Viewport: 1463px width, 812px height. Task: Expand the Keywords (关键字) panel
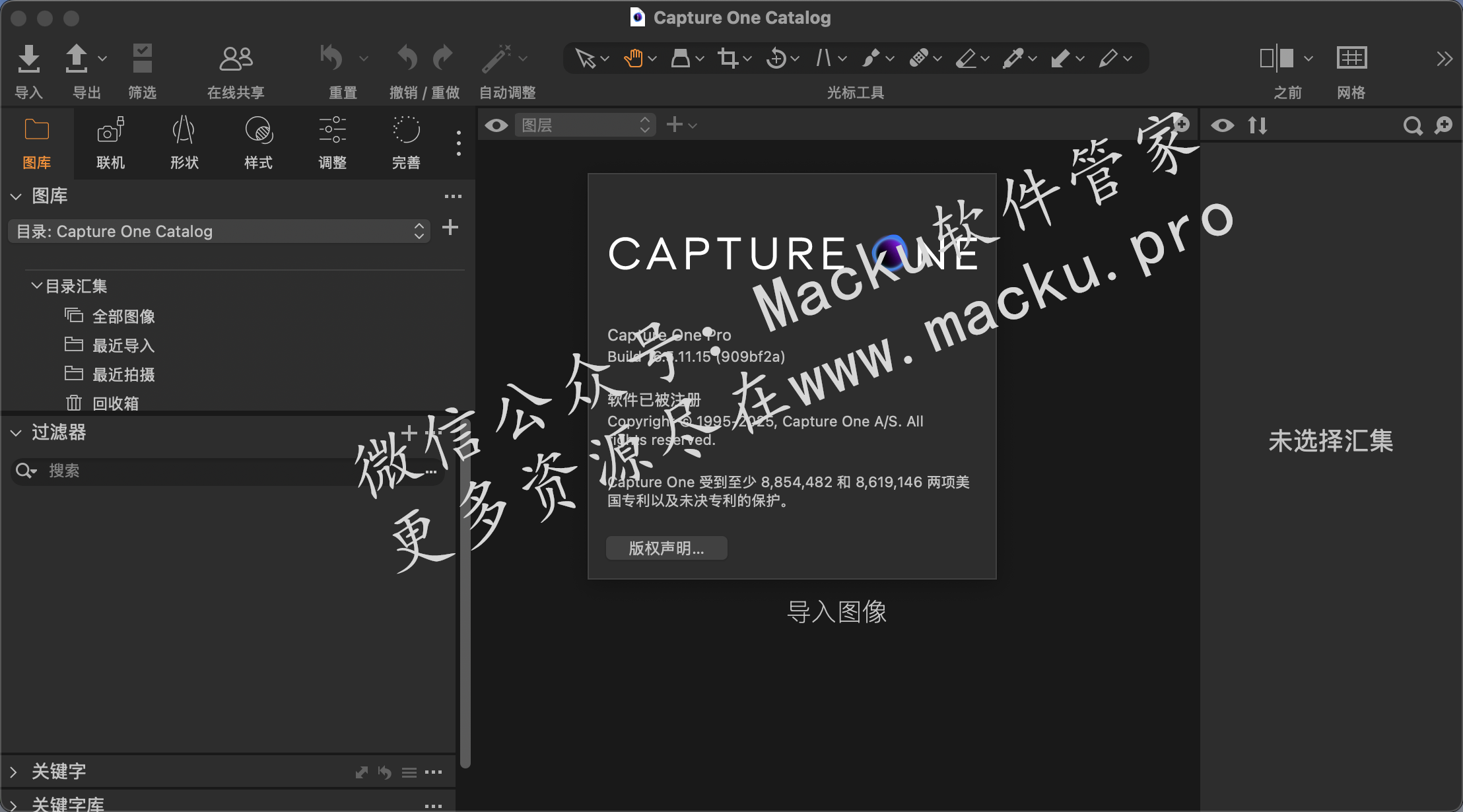point(13,772)
